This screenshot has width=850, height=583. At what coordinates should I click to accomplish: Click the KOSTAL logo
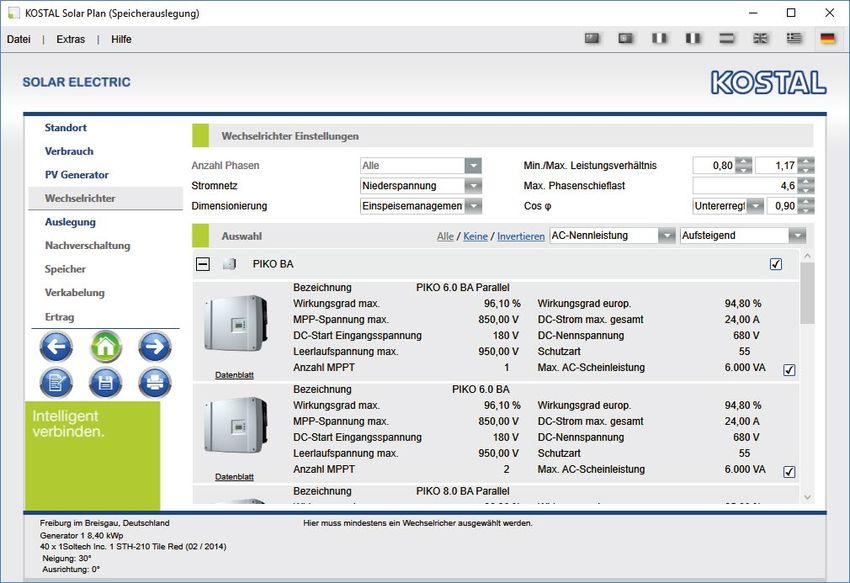point(769,83)
